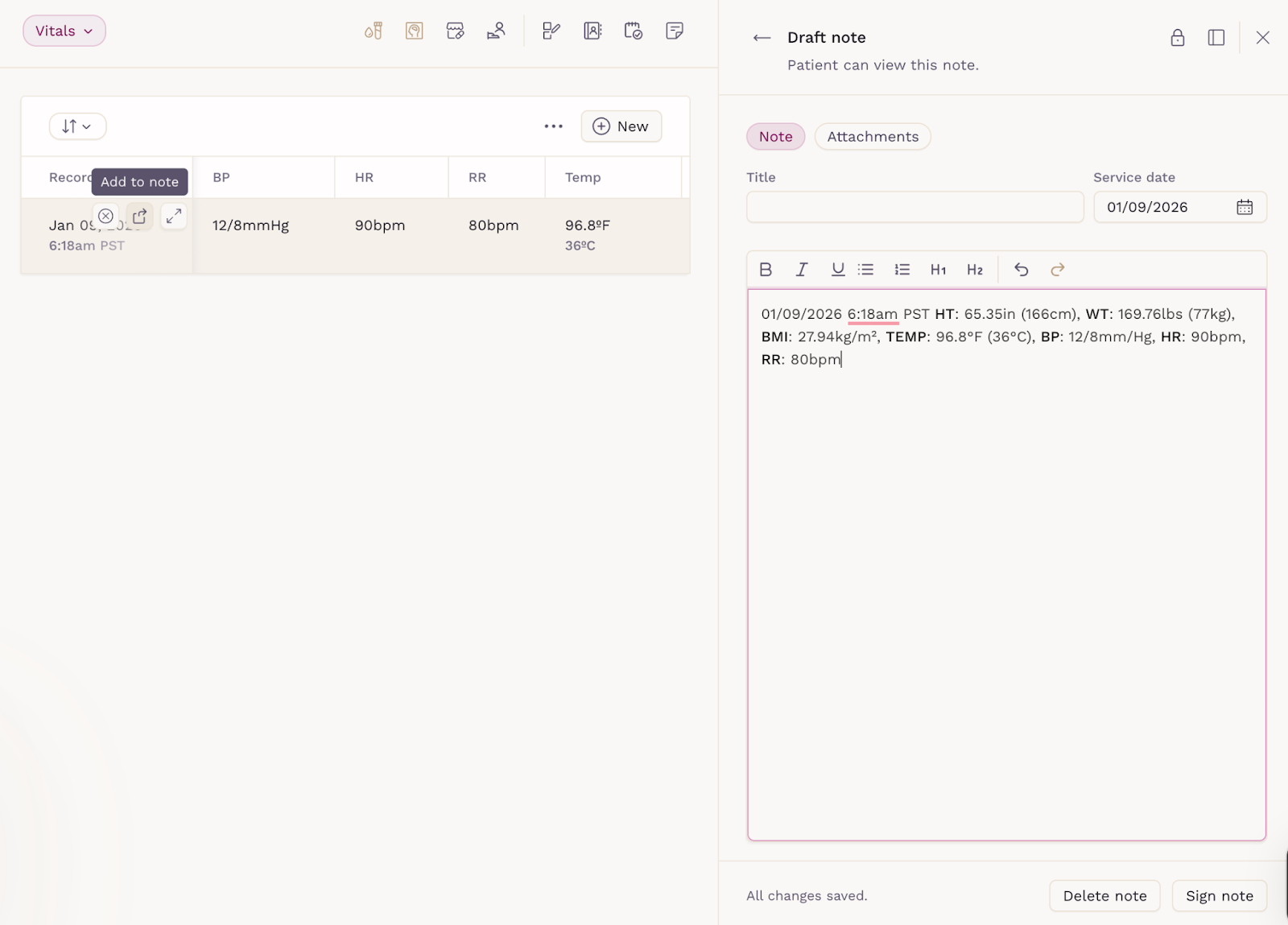The width and height of the screenshot is (1288, 925).
Task: Expand the vitals record with arrows icon
Action: 174,216
